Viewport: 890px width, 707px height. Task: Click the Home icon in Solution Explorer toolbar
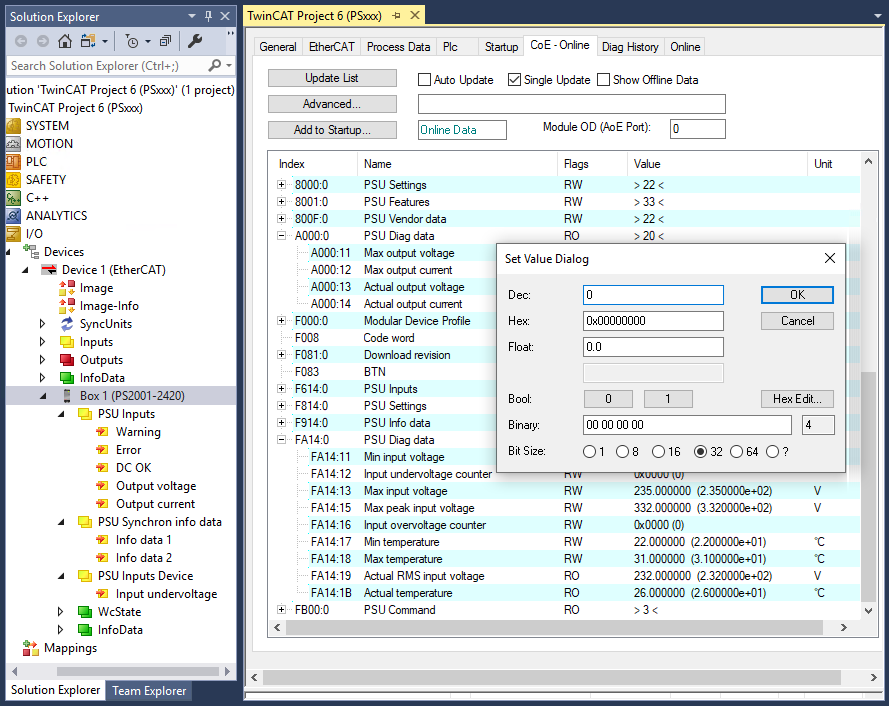tap(65, 41)
